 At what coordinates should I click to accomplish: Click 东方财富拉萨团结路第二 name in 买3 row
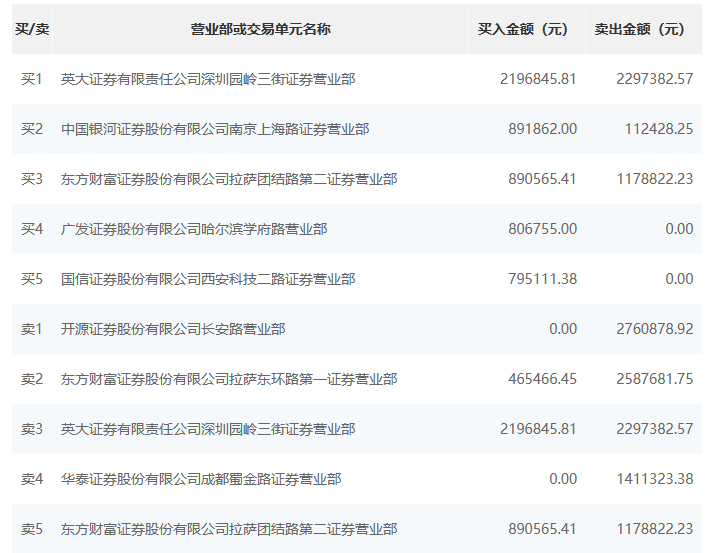pos(229,179)
